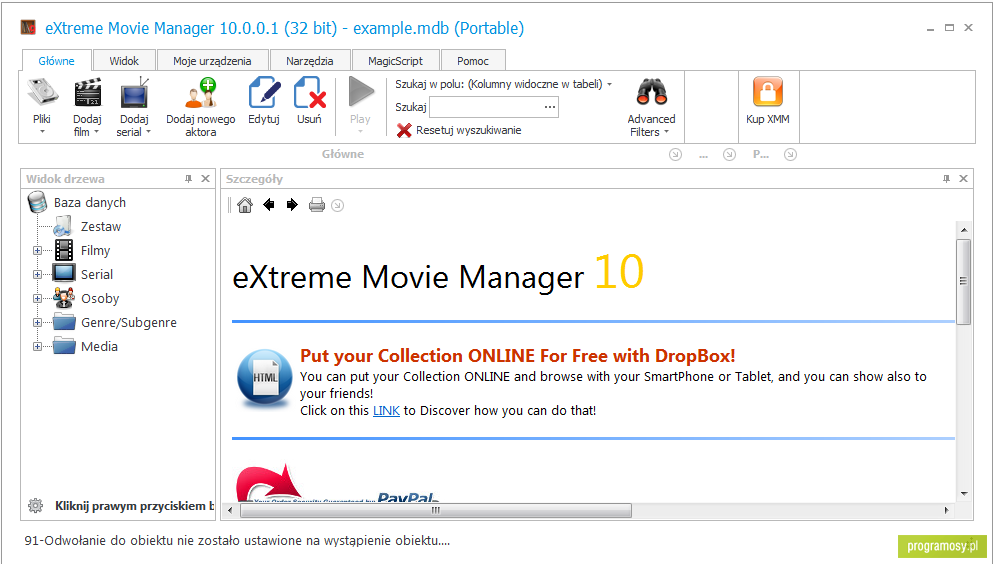Select Osoby in the tree
This screenshot has height=564, width=993.
pyautogui.click(x=100, y=299)
